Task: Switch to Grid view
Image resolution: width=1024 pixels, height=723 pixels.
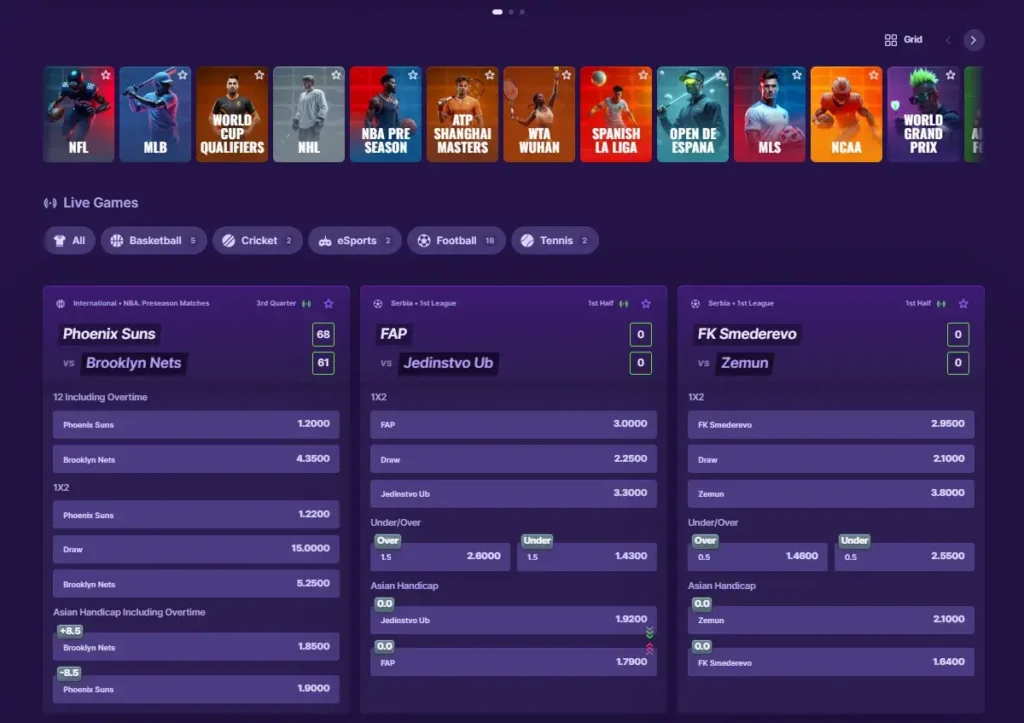Action: coord(903,40)
